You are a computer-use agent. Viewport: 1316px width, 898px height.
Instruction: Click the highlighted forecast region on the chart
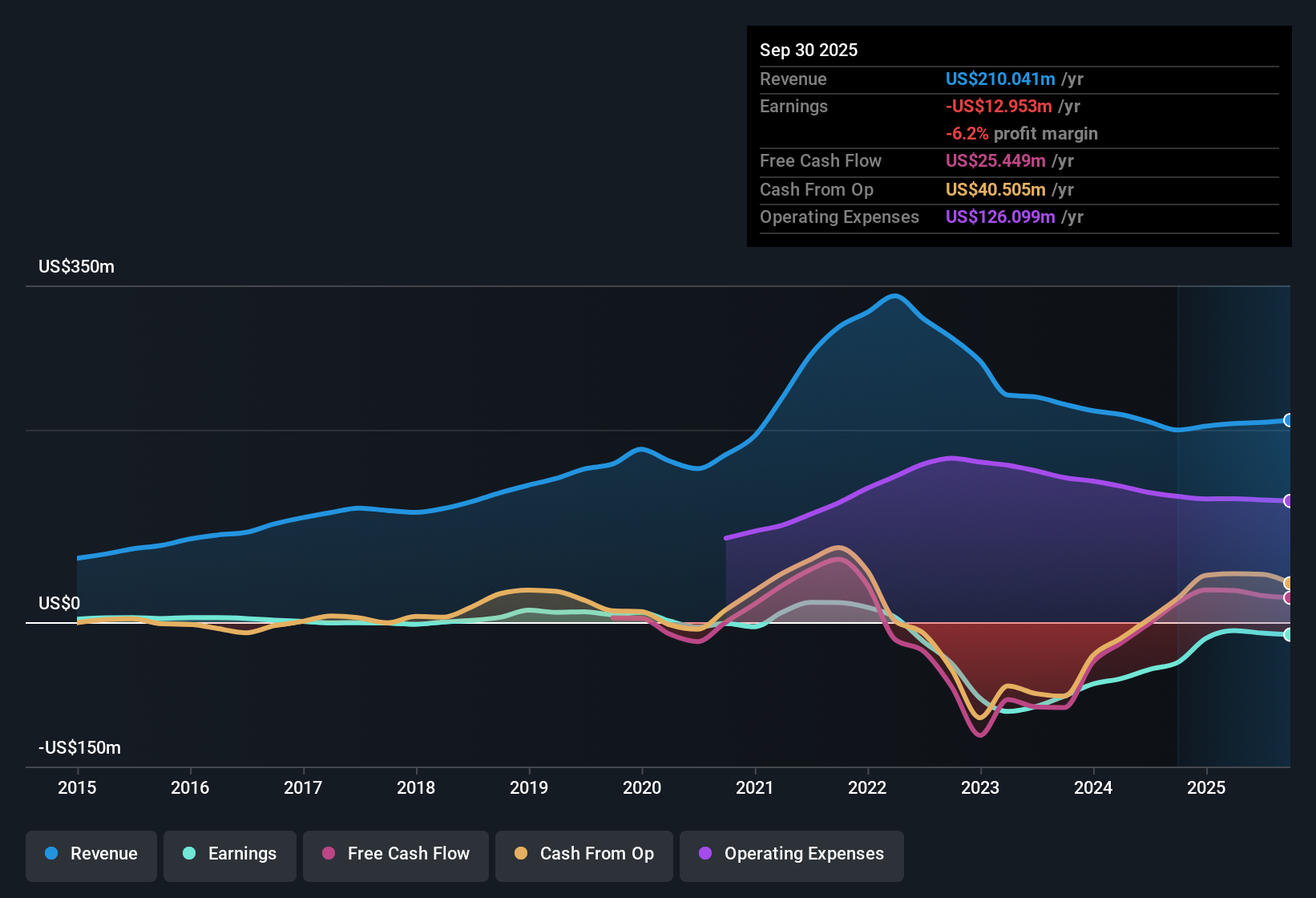coord(1234,521)
